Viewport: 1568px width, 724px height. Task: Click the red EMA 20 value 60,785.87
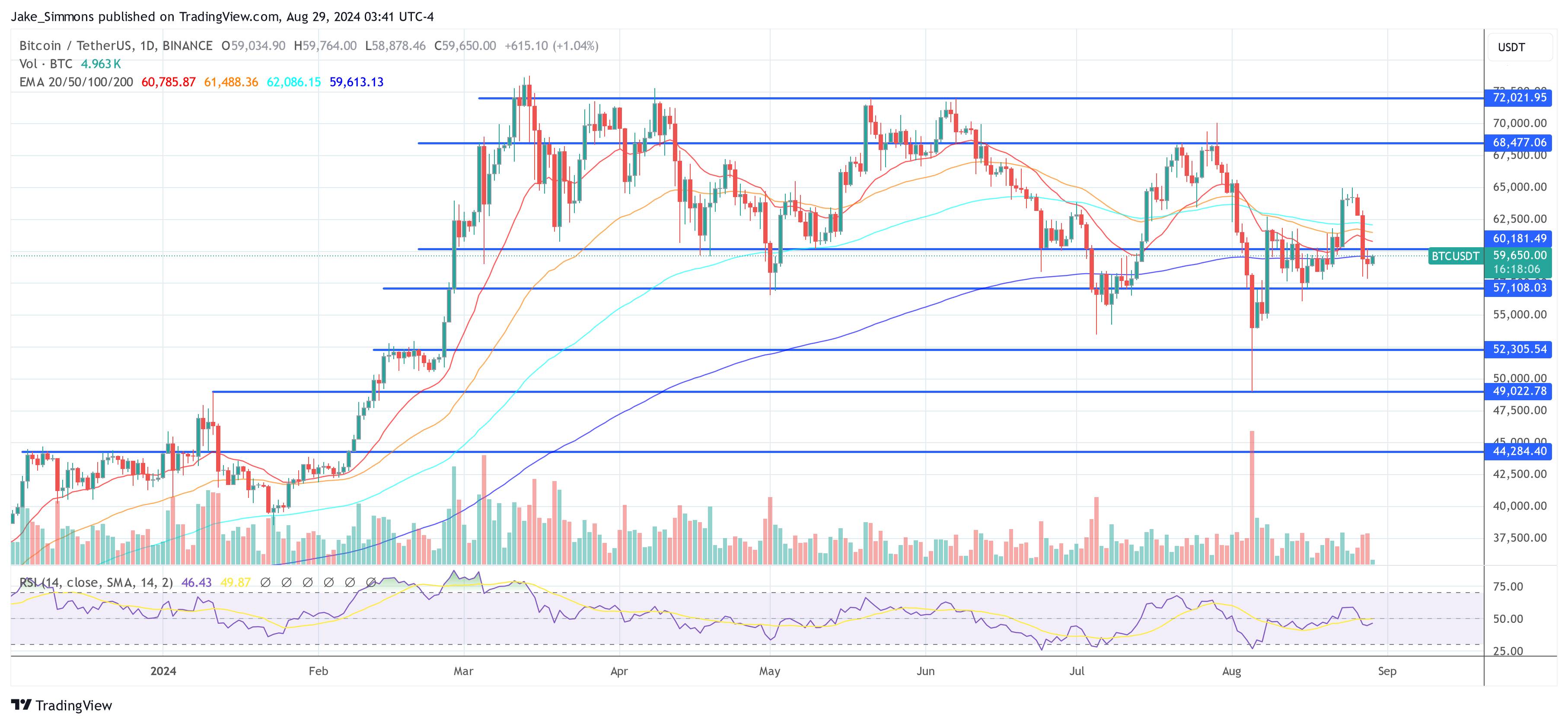pos(169,82)
